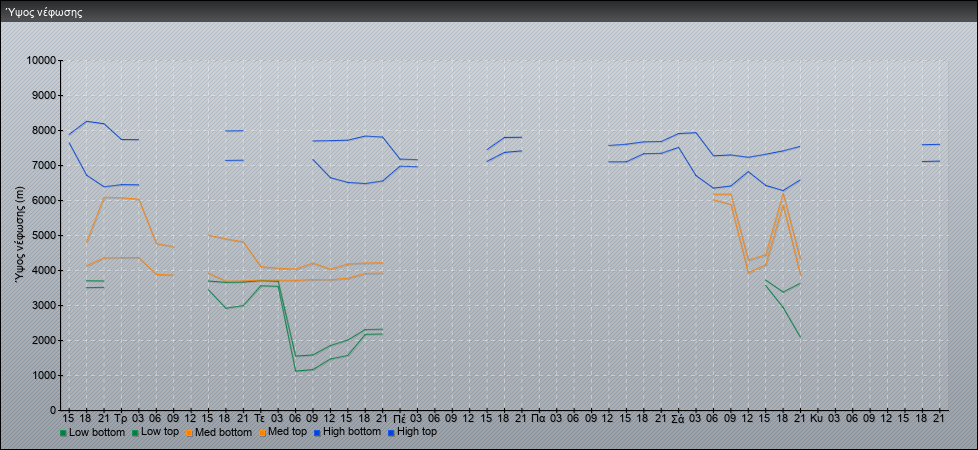Click the orange Med bottom legend swatch
This screenshot has width=978, height=450.
[190, 432]
